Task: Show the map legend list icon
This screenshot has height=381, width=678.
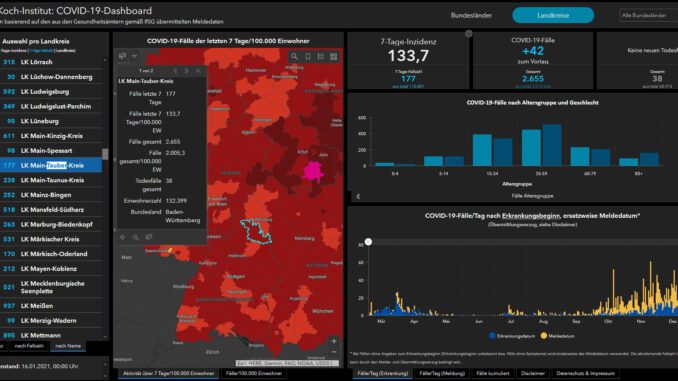Action: tap(320, 57)
